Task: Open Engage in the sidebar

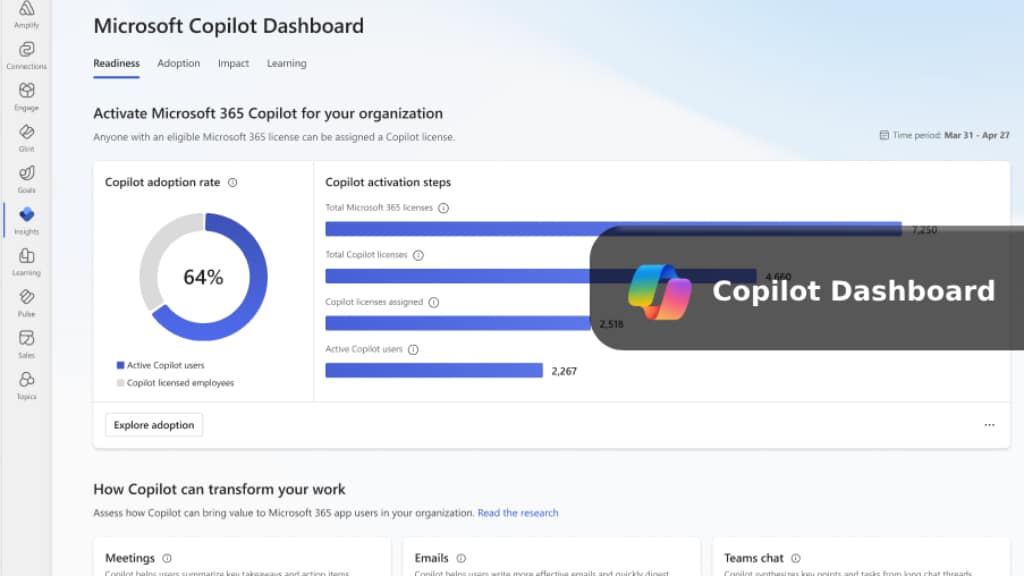Action: pos(26,96)
